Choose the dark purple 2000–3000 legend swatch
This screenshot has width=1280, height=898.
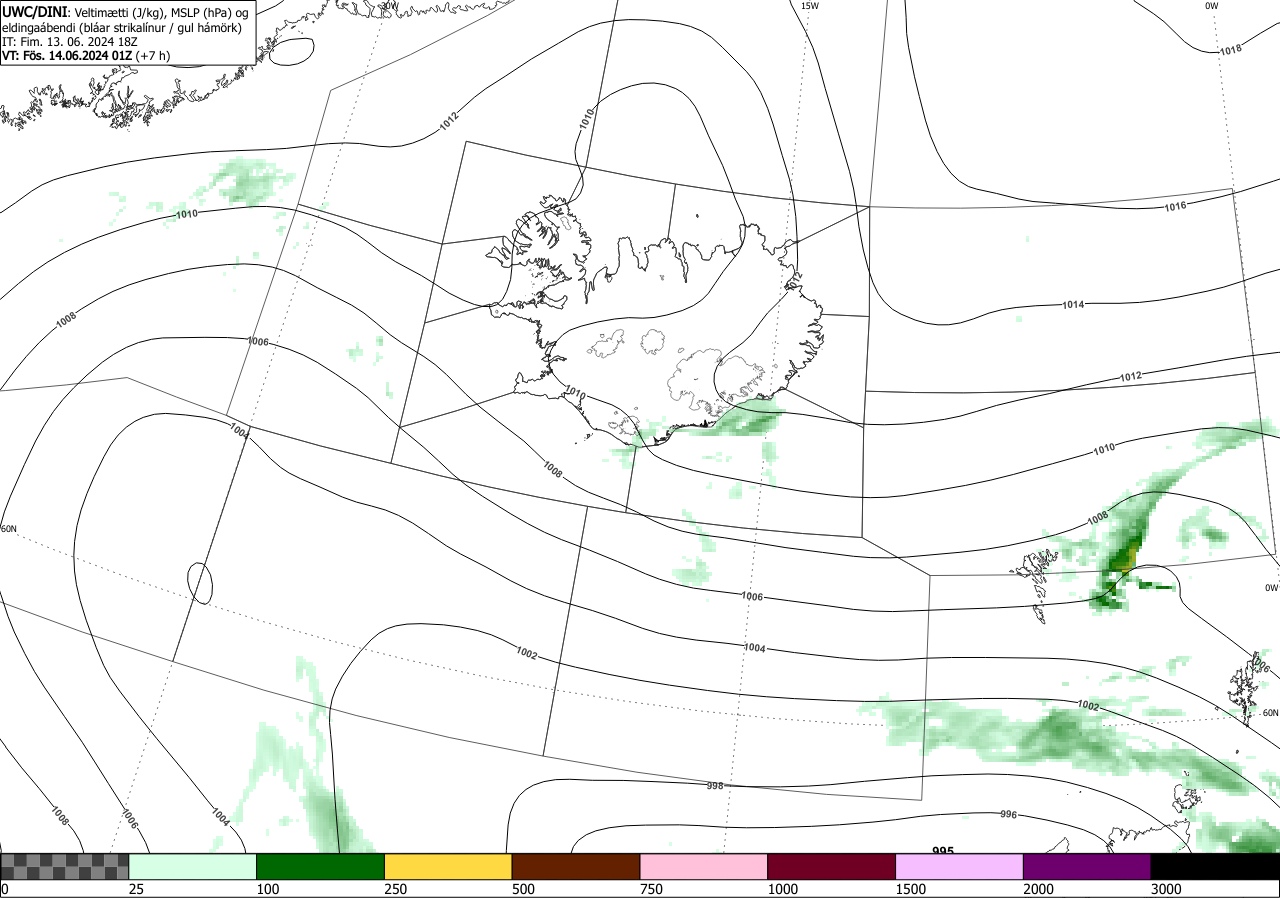1087,866
